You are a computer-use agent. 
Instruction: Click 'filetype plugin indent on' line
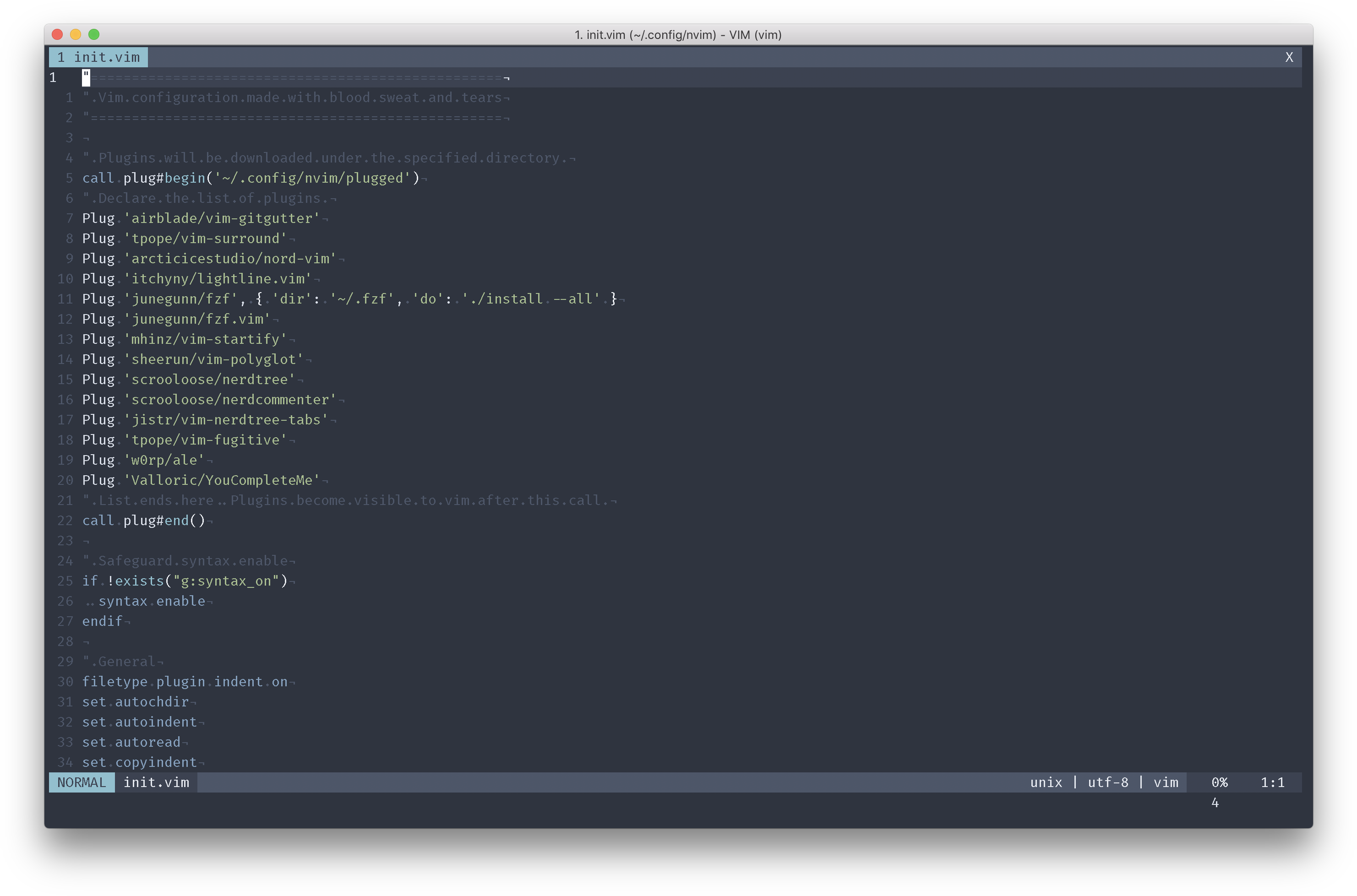(x=184, y=682)
